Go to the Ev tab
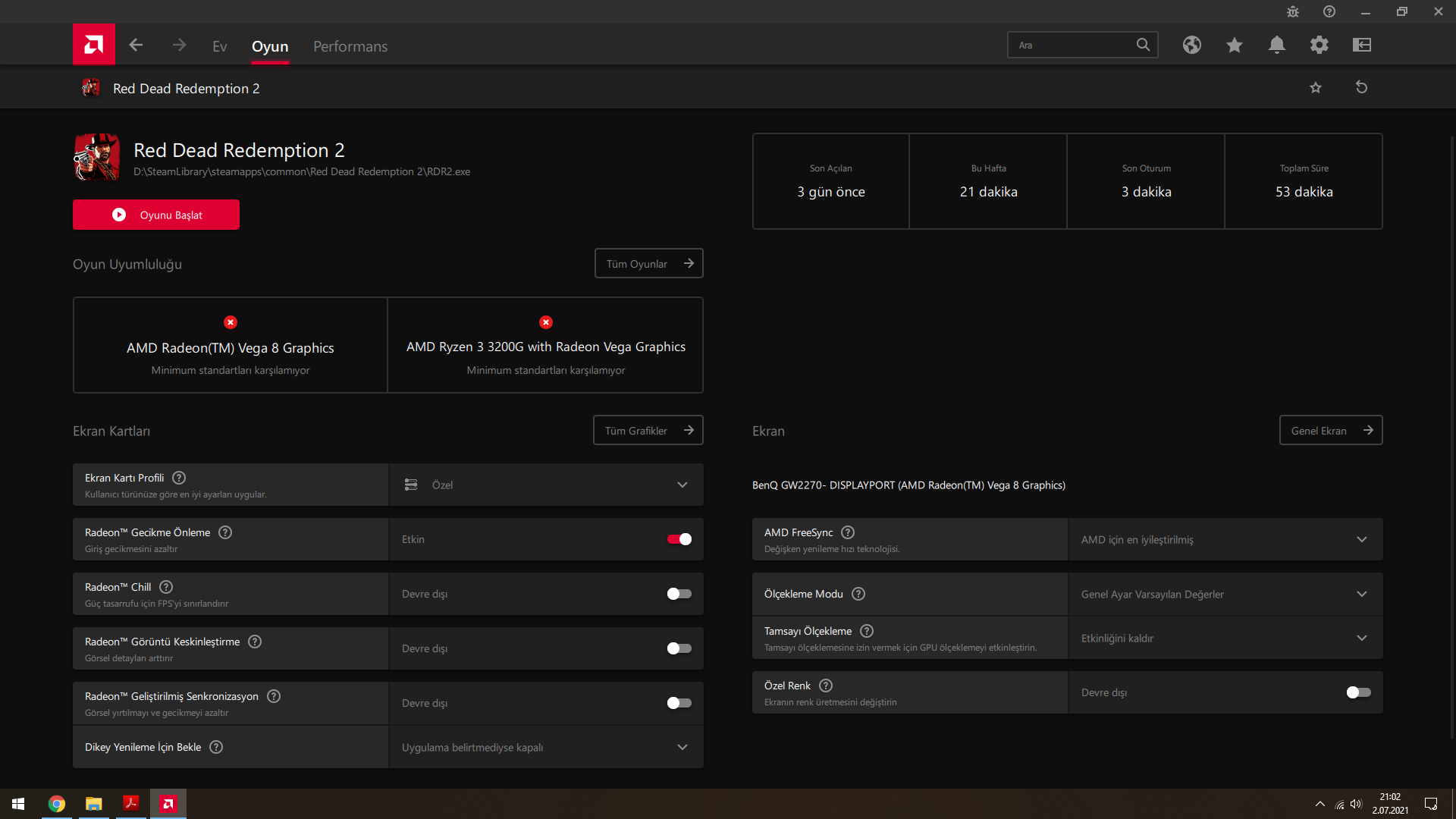 [219, 46]
